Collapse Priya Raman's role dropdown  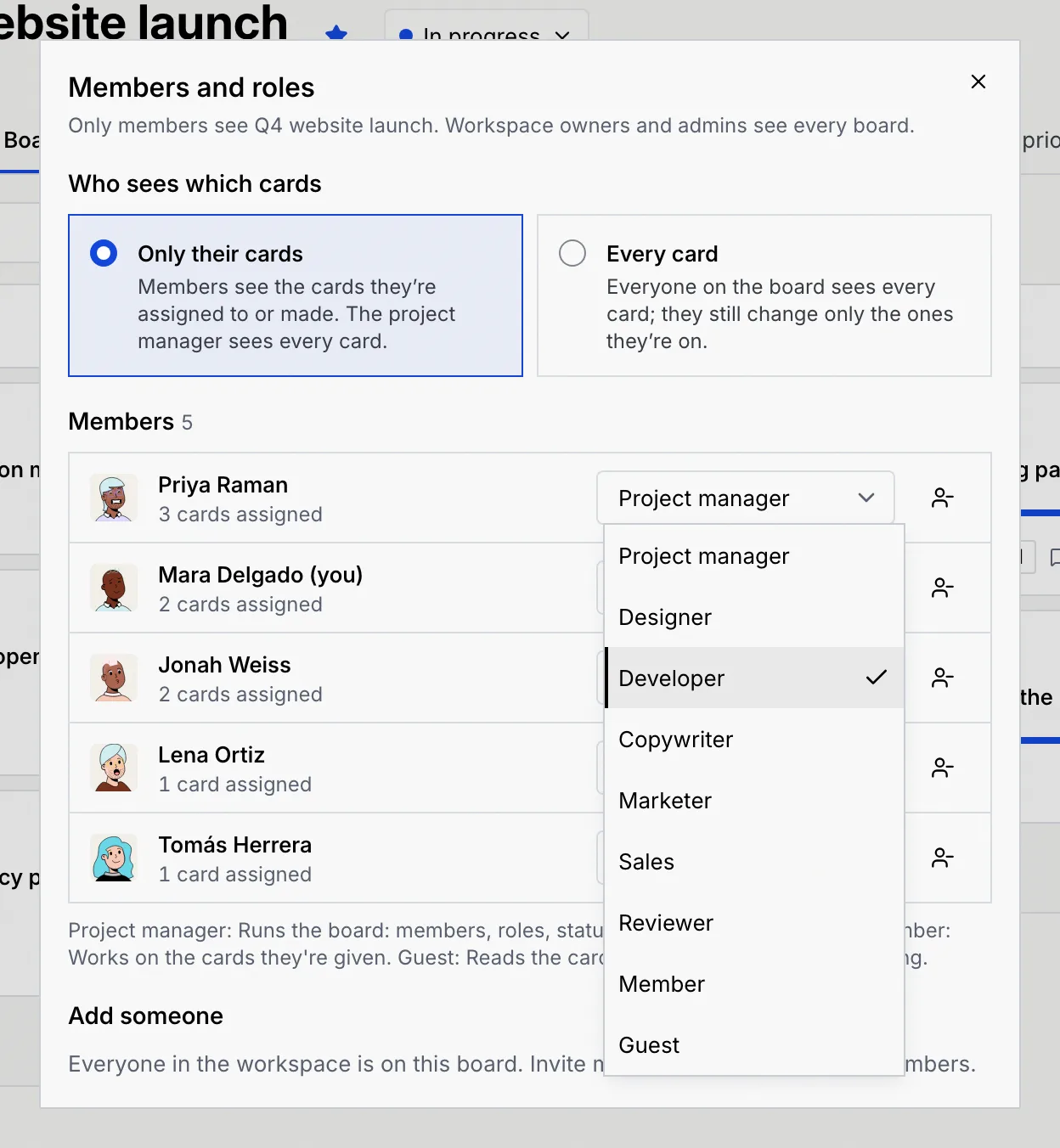[x=746, y=498]
